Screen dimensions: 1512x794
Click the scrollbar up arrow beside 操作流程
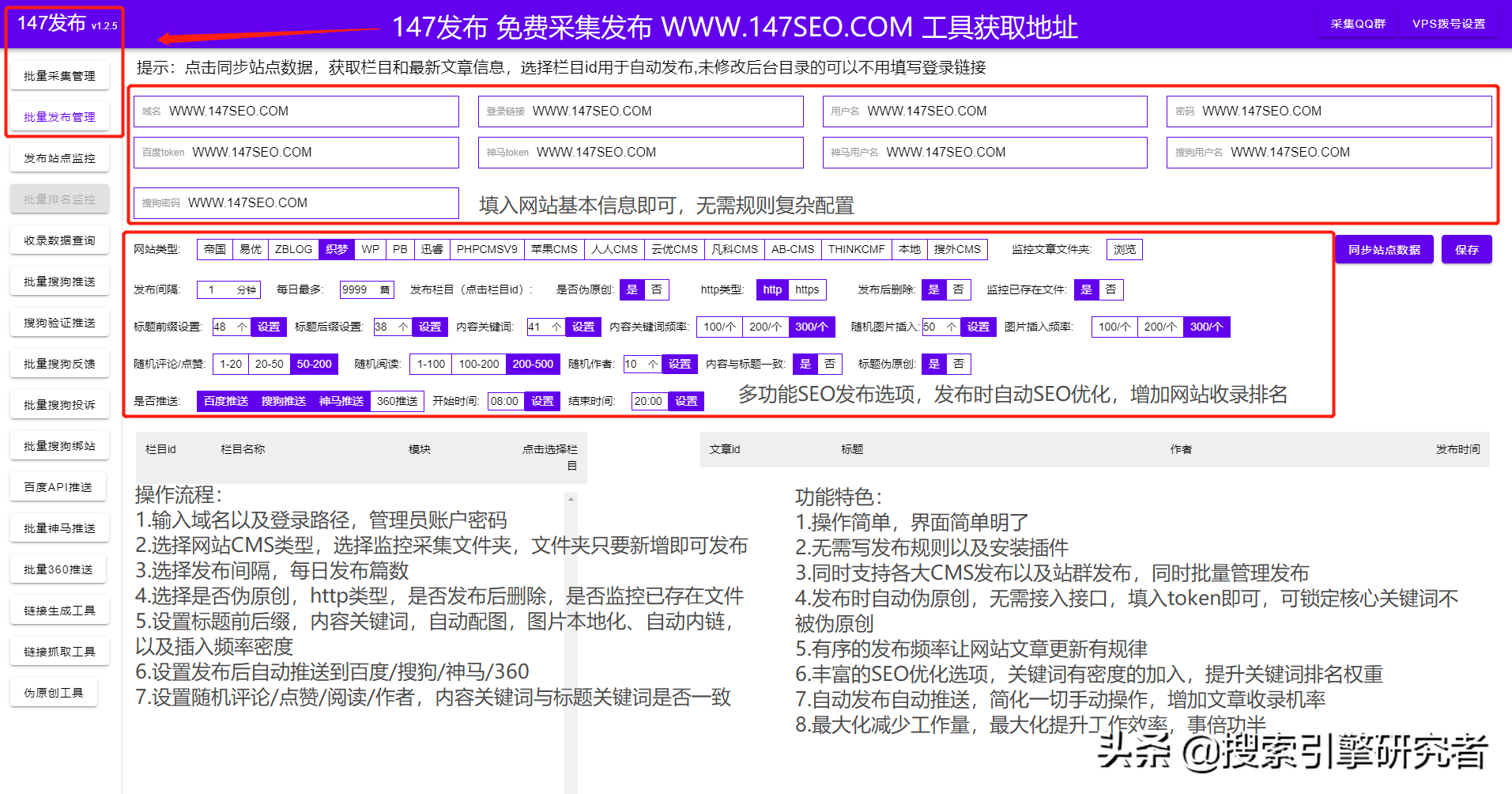571,499
